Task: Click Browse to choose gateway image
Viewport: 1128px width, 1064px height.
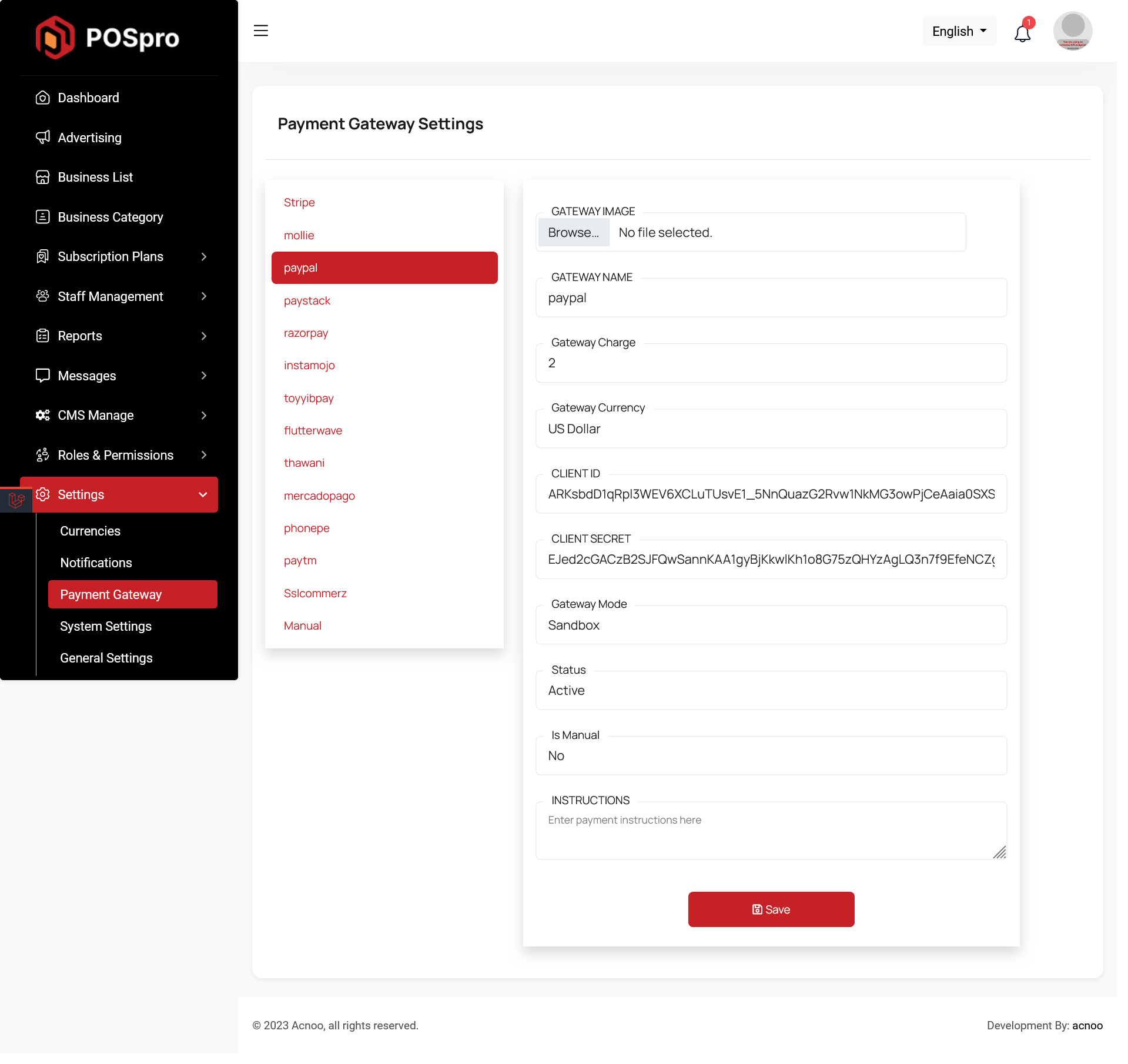Action: pos(573,232)
